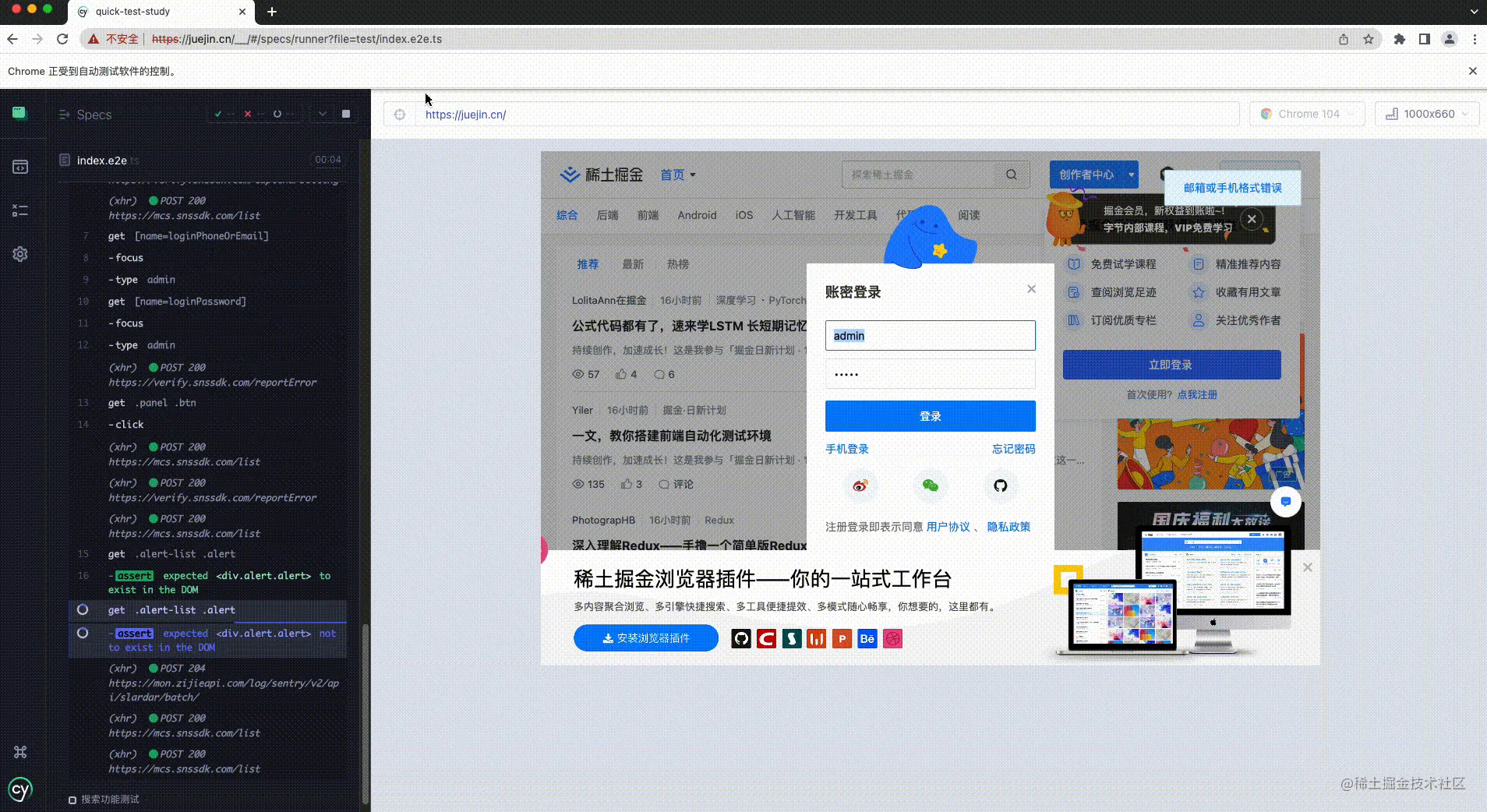
Task: Select the assert 'not to exist in the DOM' row
Action: (208, 641)
